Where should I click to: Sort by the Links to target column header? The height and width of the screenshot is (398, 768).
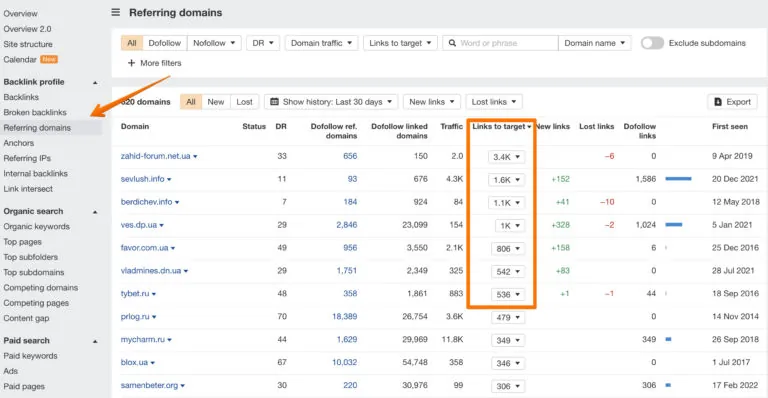pos(502,126)
